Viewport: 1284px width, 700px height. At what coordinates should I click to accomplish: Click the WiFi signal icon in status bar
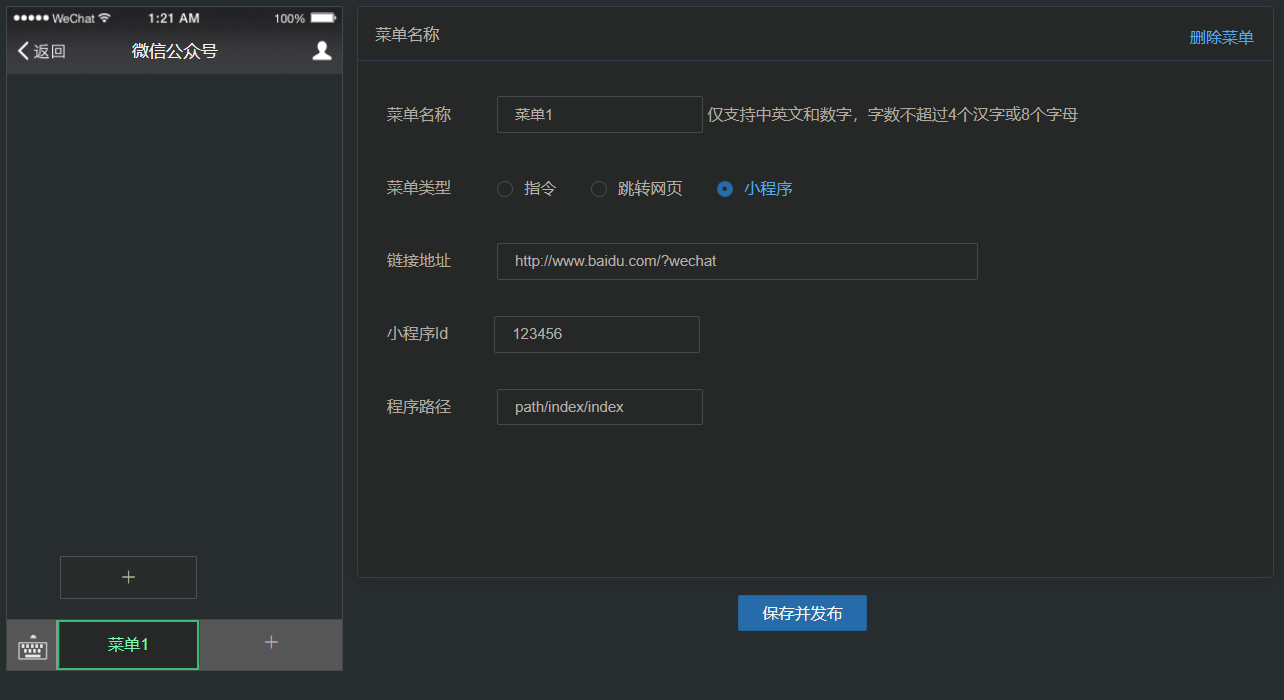104,18
